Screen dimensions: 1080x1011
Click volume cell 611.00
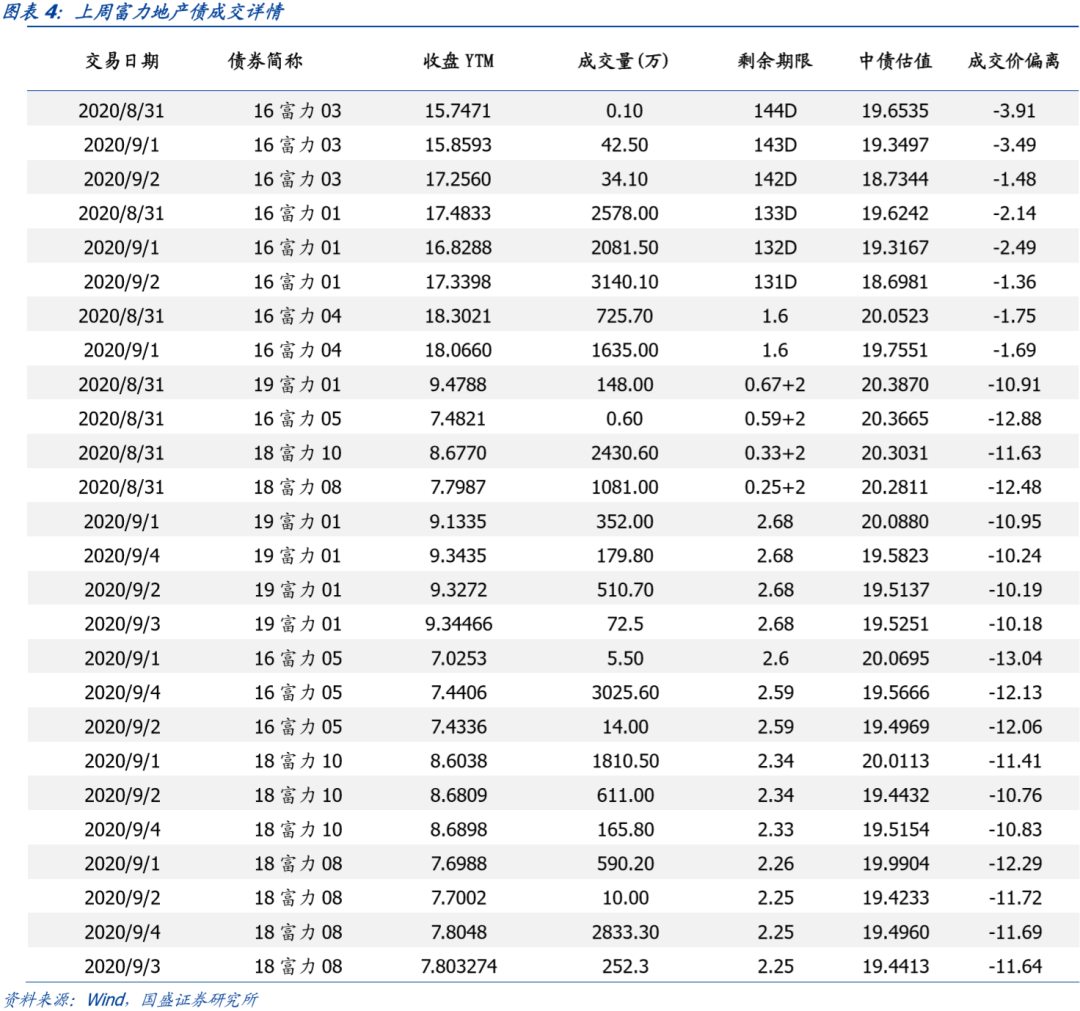pos(625,795)
